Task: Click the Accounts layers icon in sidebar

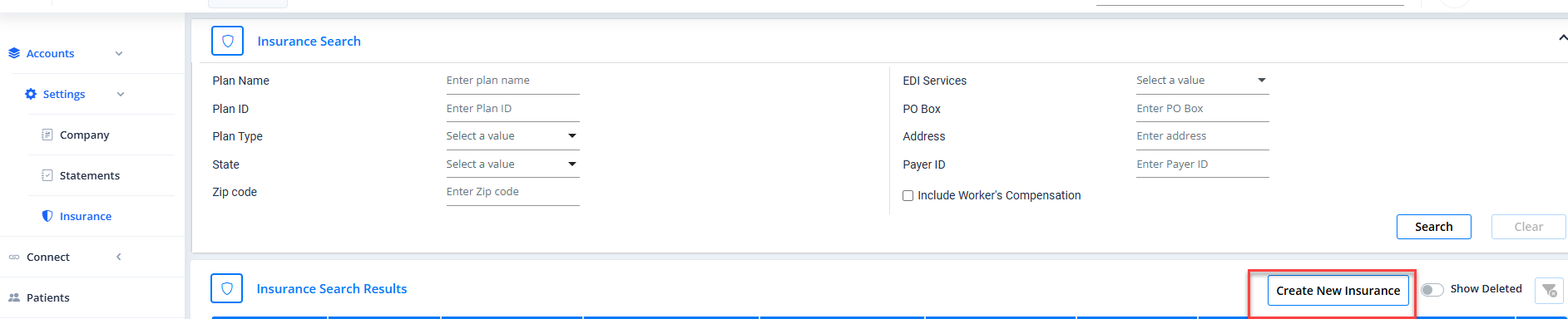Action: point(14,53)
